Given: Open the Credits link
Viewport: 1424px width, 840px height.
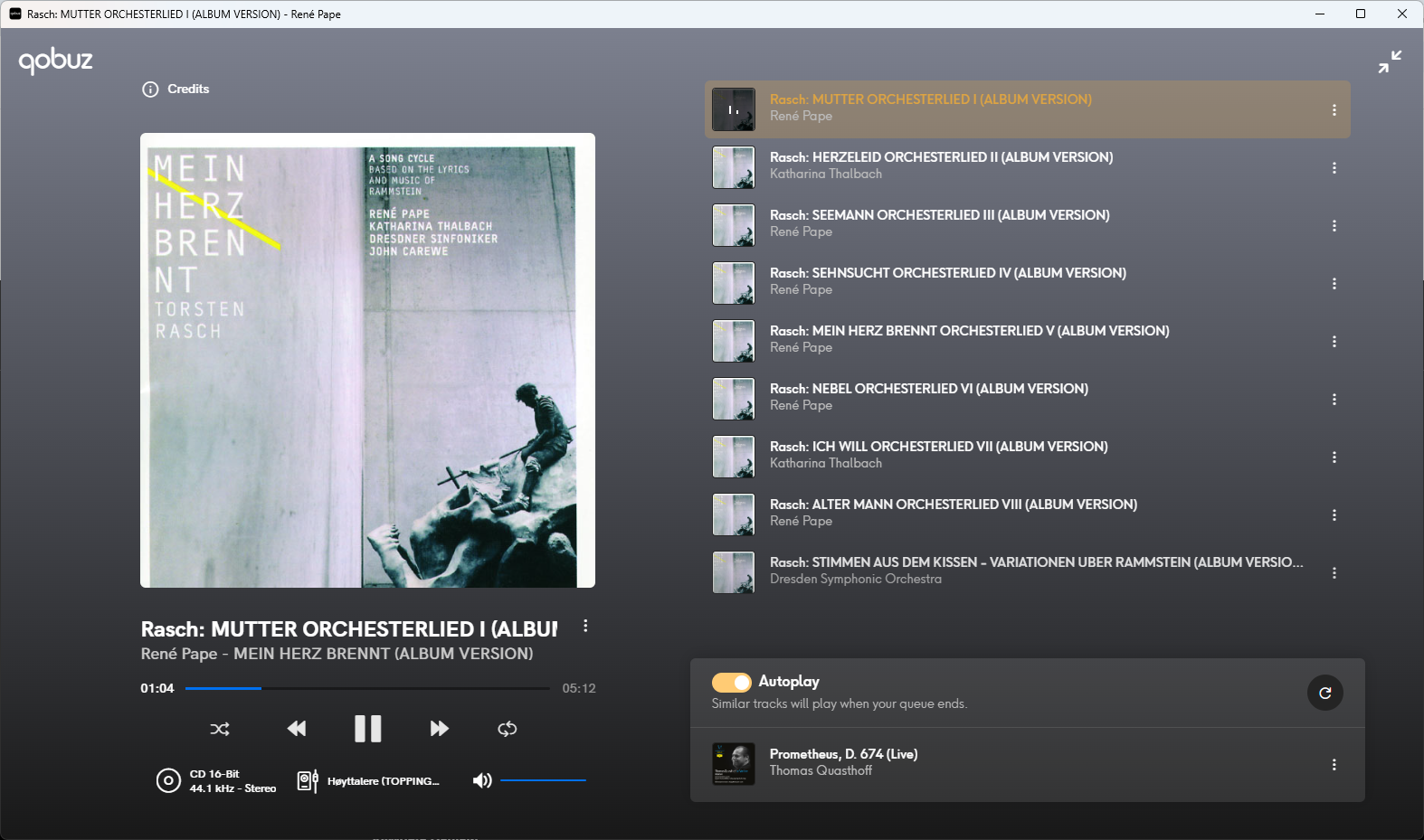Looking at the screenshot, I should tap(188, 90).
